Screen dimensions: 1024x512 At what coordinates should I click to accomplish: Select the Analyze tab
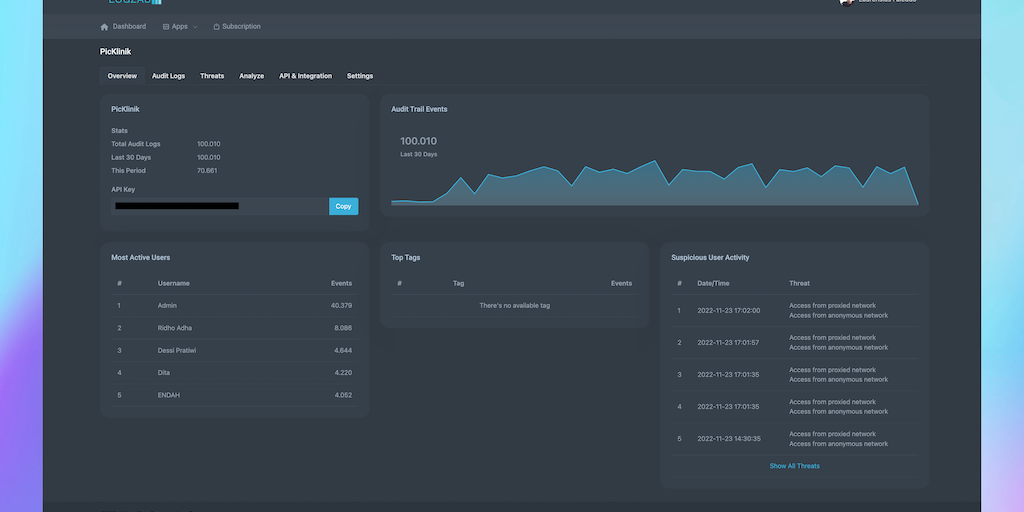(251, 76)
